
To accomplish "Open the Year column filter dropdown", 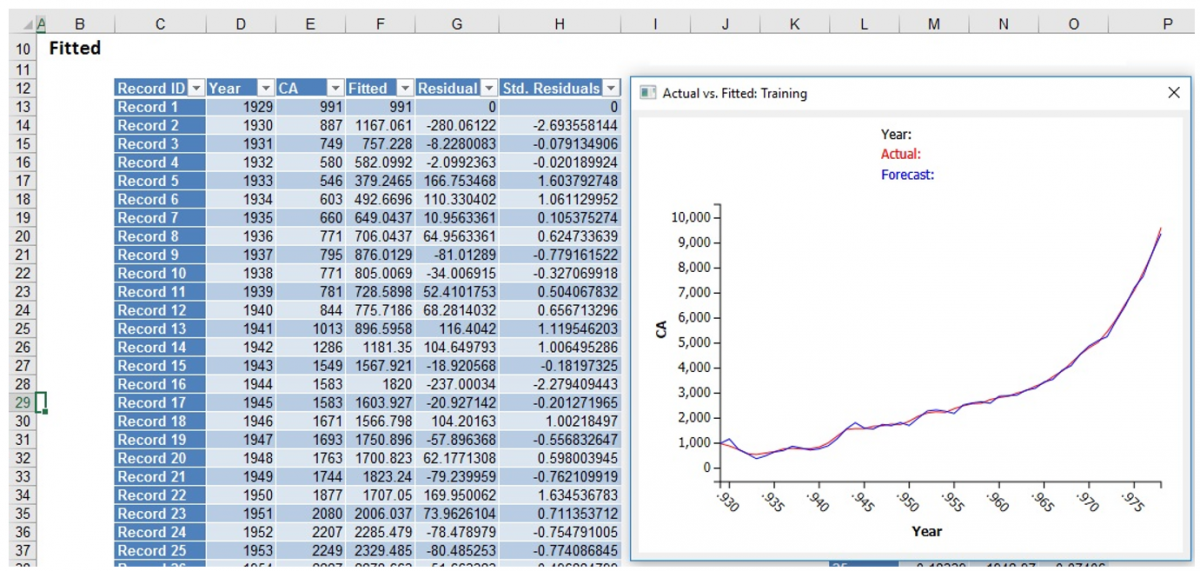I will tap(265, 88).
